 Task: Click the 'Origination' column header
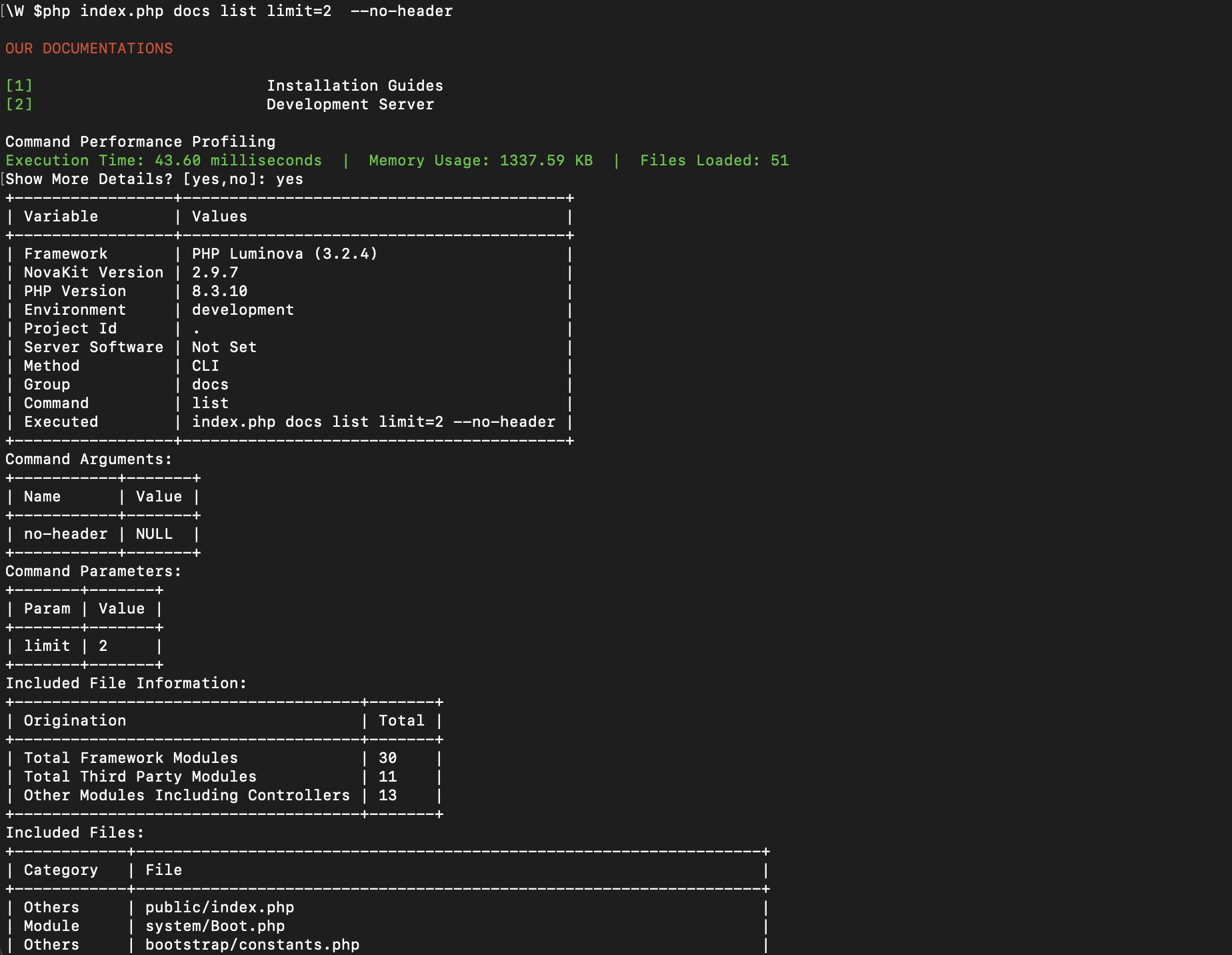click(x=75, y=721)
